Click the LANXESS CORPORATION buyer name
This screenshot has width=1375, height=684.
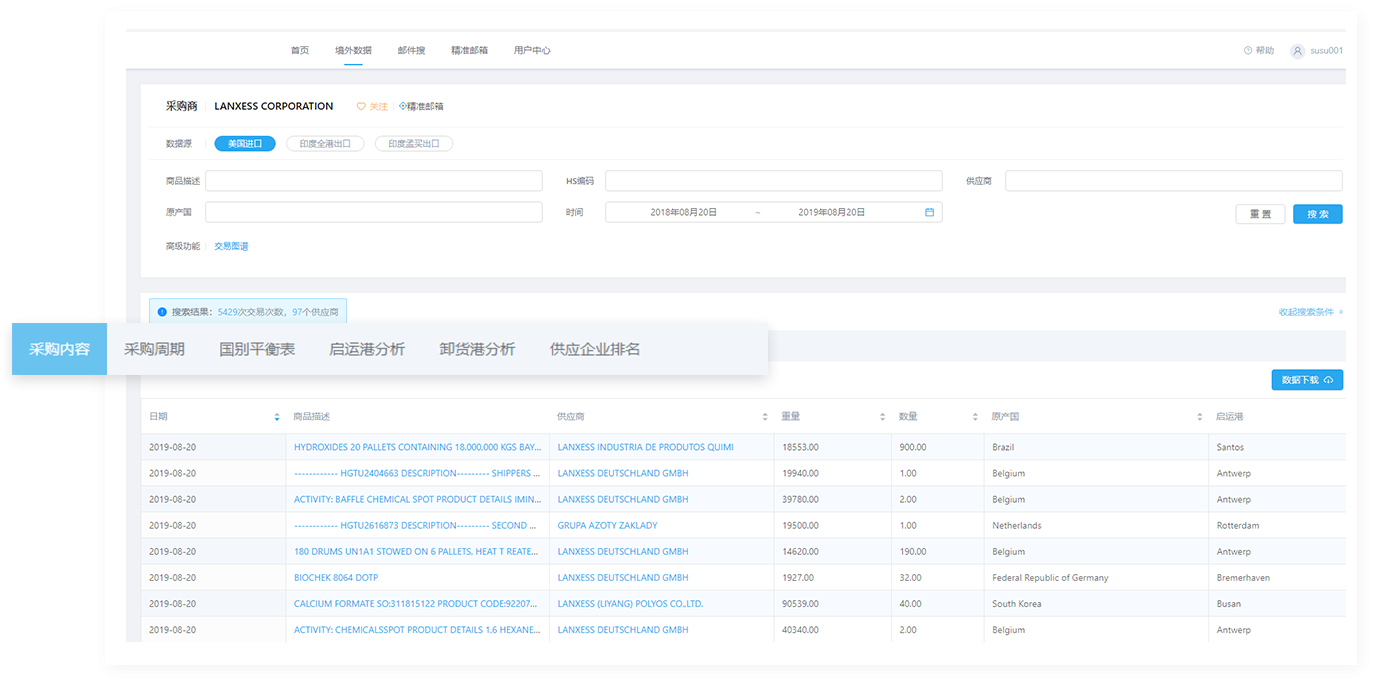point(274,106)
